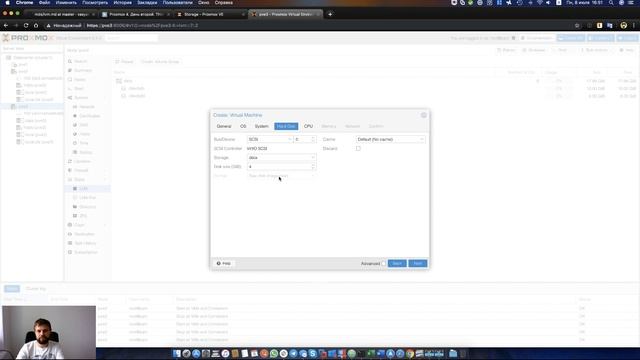Open the Notes item in the node menu

tap(87, 80)
